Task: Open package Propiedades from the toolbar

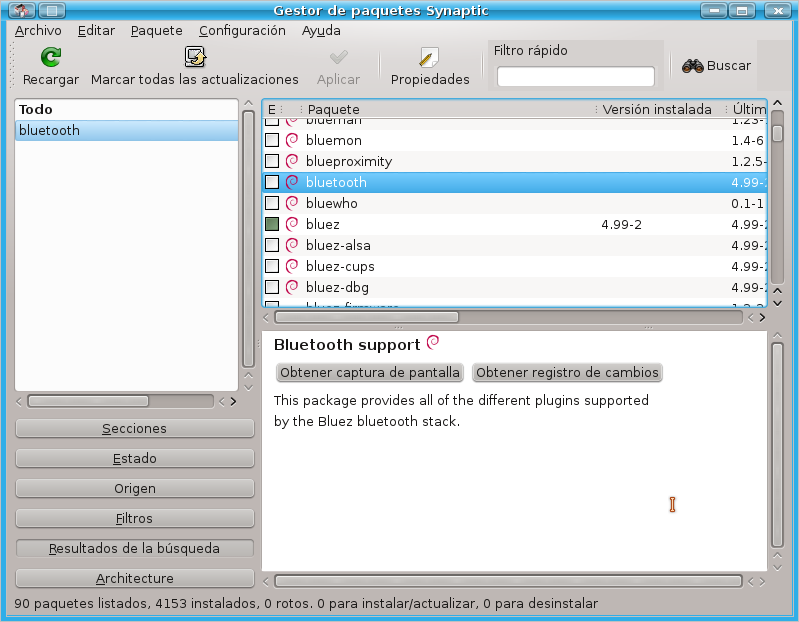Action: tap(430, 65)
